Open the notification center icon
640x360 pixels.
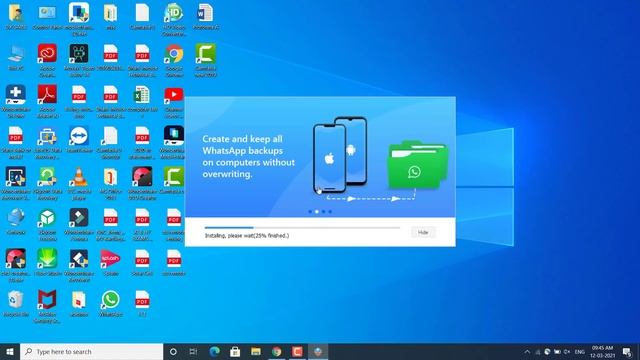(627, 351)
